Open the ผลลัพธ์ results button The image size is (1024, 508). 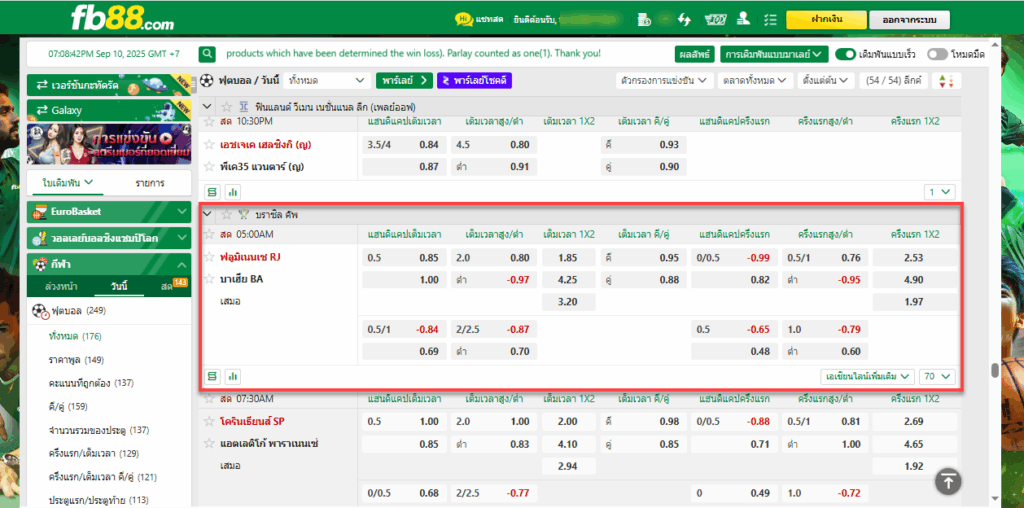click(x=695, y=54)
